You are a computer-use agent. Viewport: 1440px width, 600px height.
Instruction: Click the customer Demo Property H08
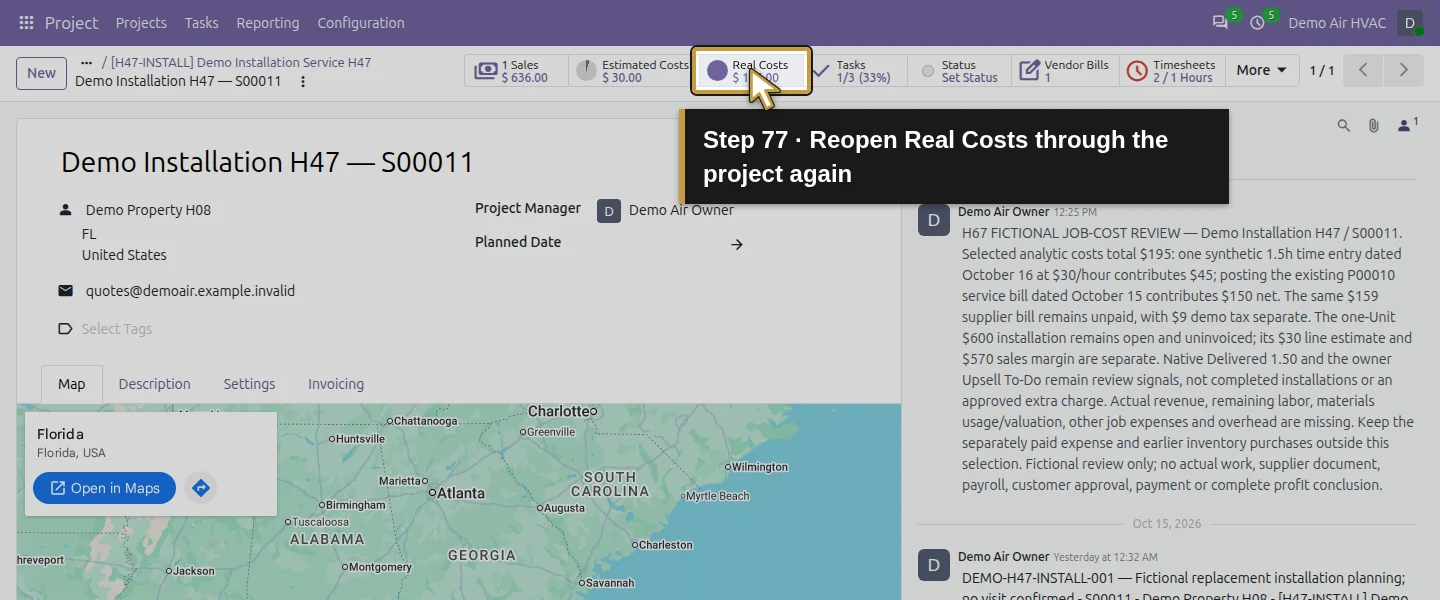(x=148, y=210)
